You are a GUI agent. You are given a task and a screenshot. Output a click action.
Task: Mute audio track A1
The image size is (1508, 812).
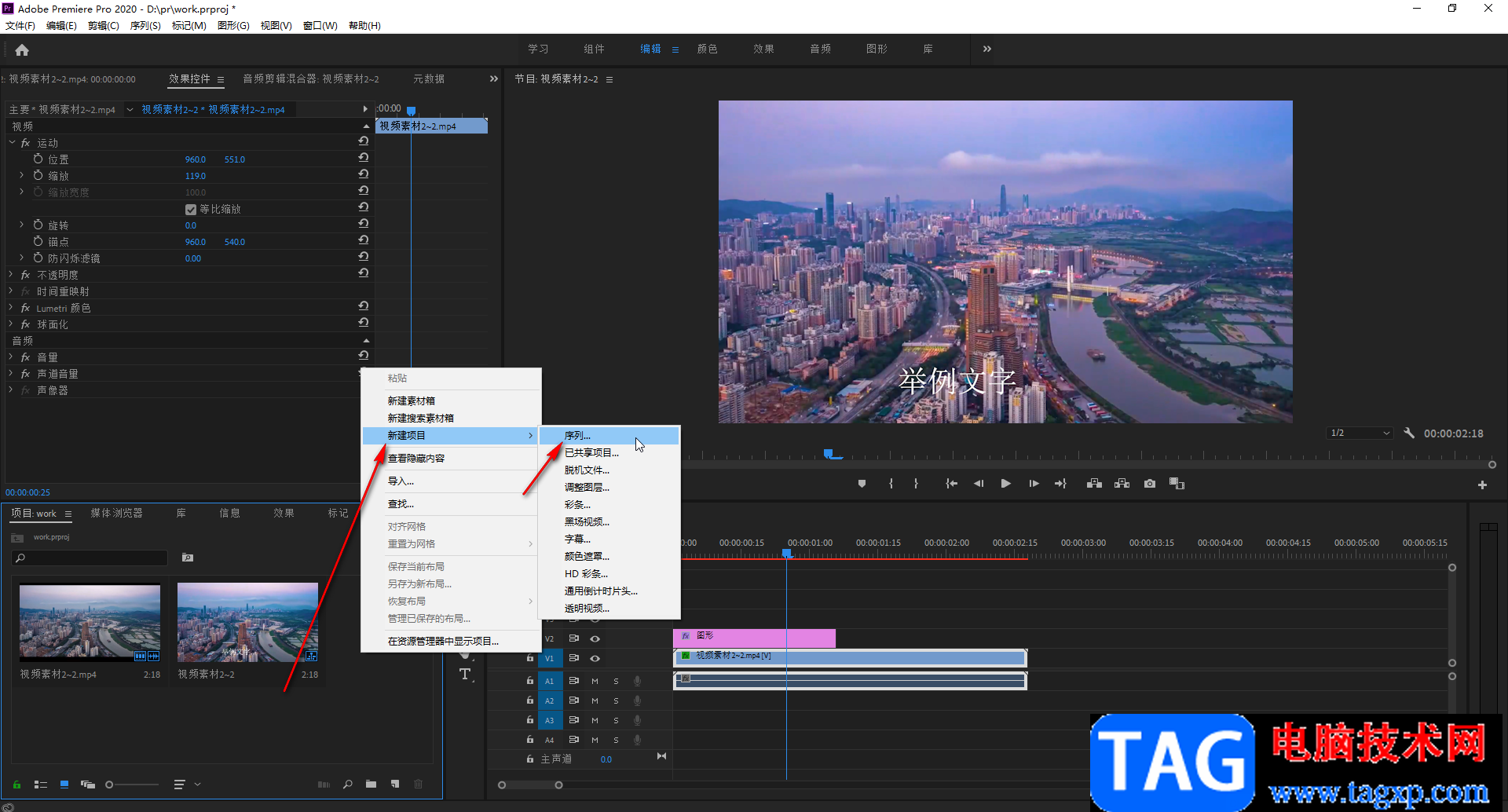[x=595, y=681]
